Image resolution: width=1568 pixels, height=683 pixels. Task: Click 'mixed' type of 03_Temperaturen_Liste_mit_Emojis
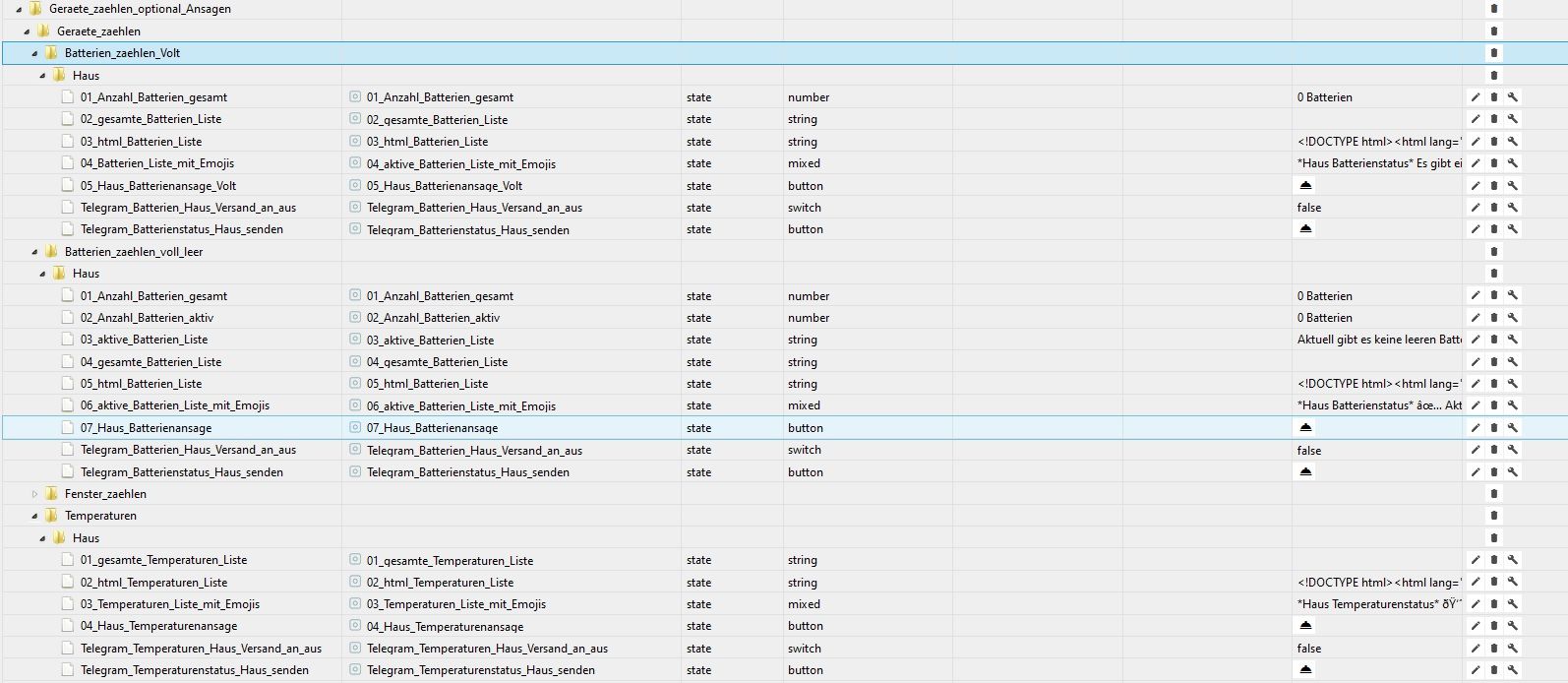tap(804, 604)
